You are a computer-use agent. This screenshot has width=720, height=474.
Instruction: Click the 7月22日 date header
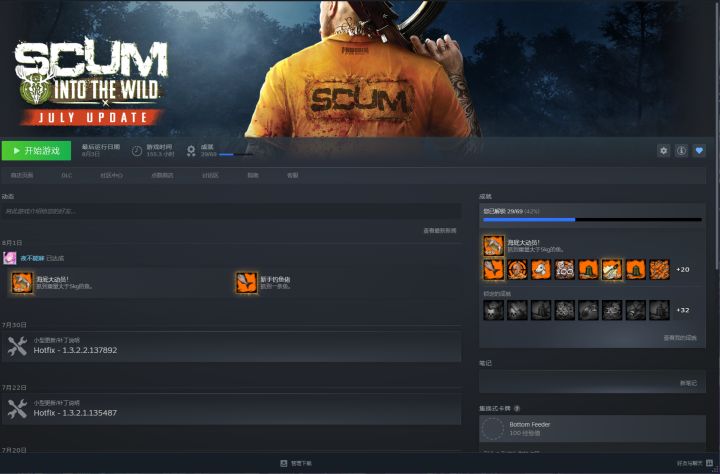click(14, 388)
